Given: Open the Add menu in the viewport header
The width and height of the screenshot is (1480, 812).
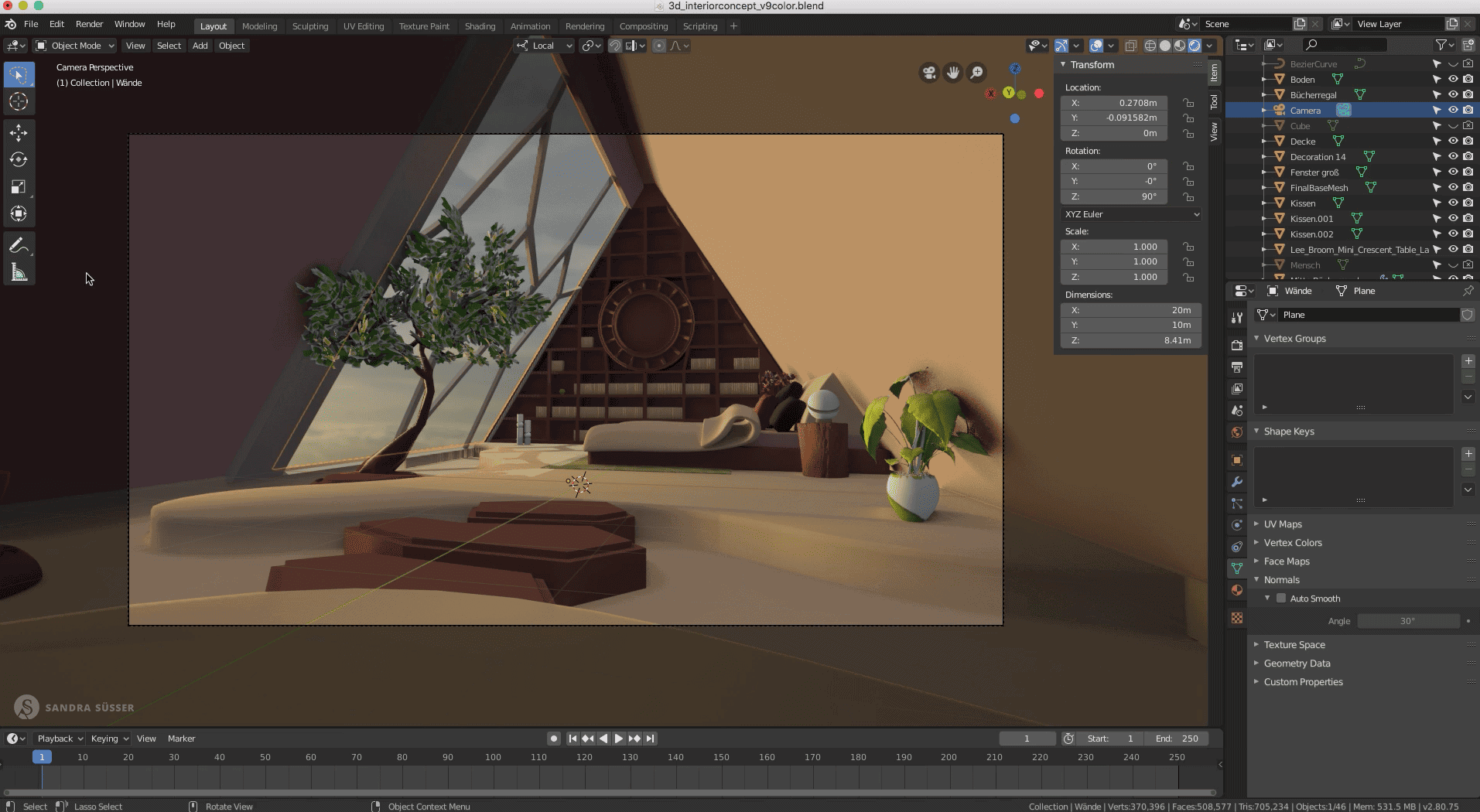Looking at the screenshot, I should [x=200, y=46].
